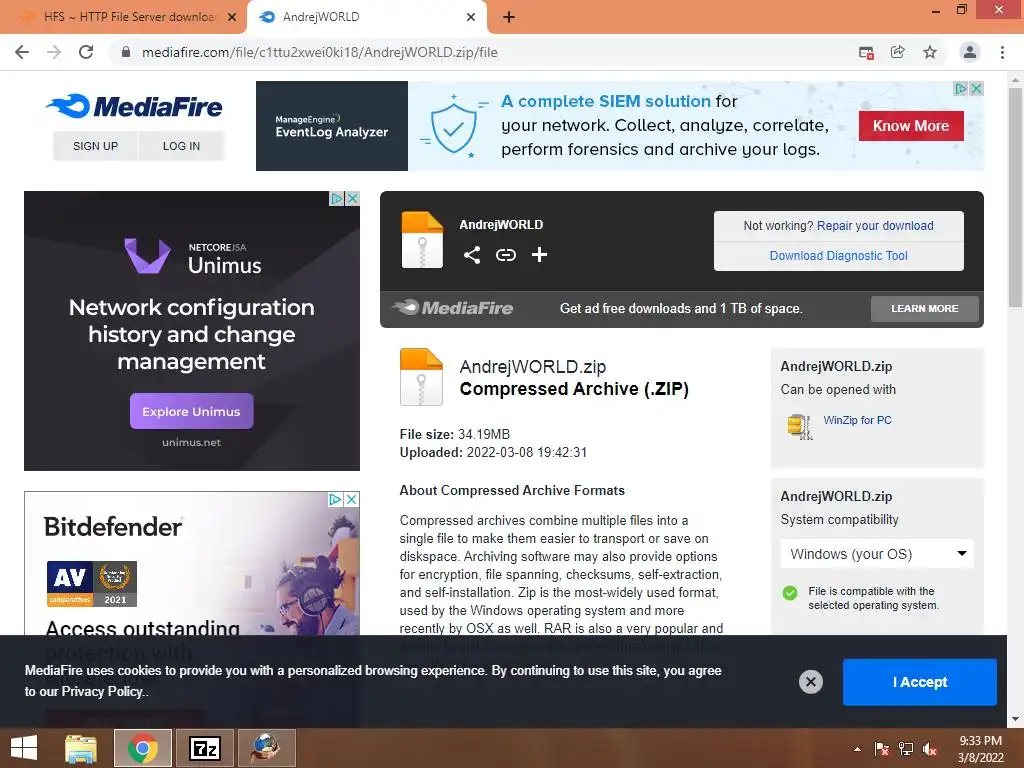Click the WinZip for PC icon
Image resolution: width=1024 pixels, height=768 pixels.
point(800,427)
